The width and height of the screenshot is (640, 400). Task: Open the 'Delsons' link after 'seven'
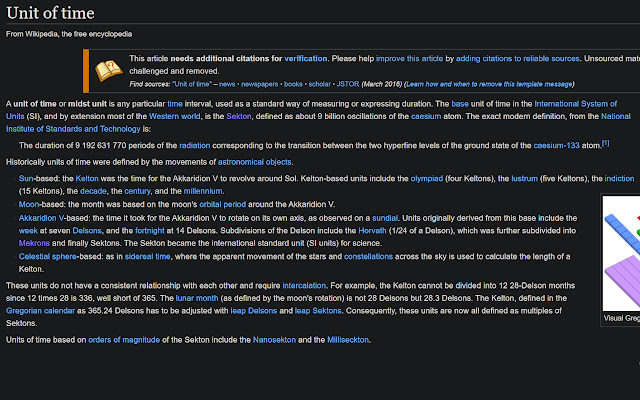coord(87,231)
